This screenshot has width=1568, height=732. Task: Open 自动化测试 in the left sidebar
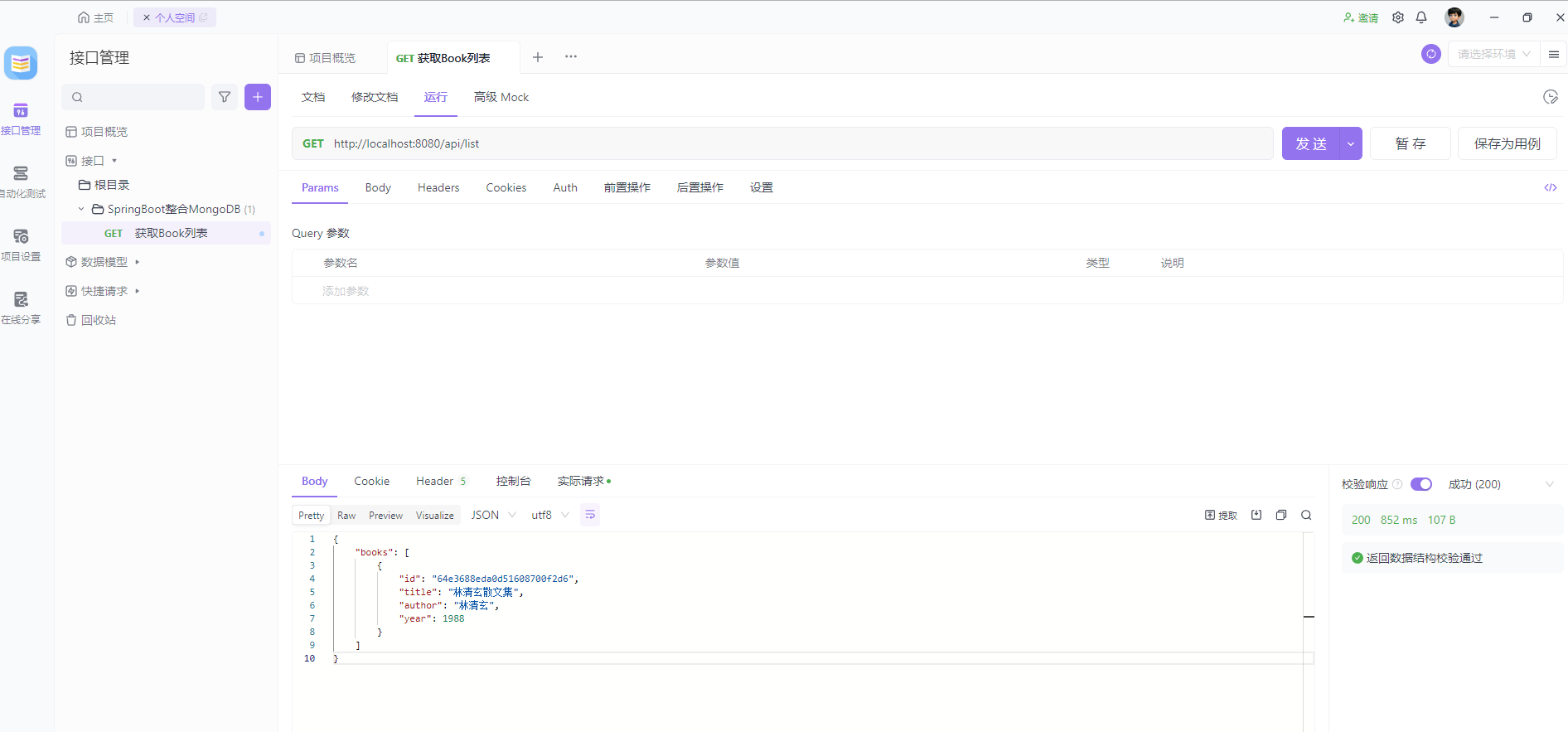click(21, 182)
